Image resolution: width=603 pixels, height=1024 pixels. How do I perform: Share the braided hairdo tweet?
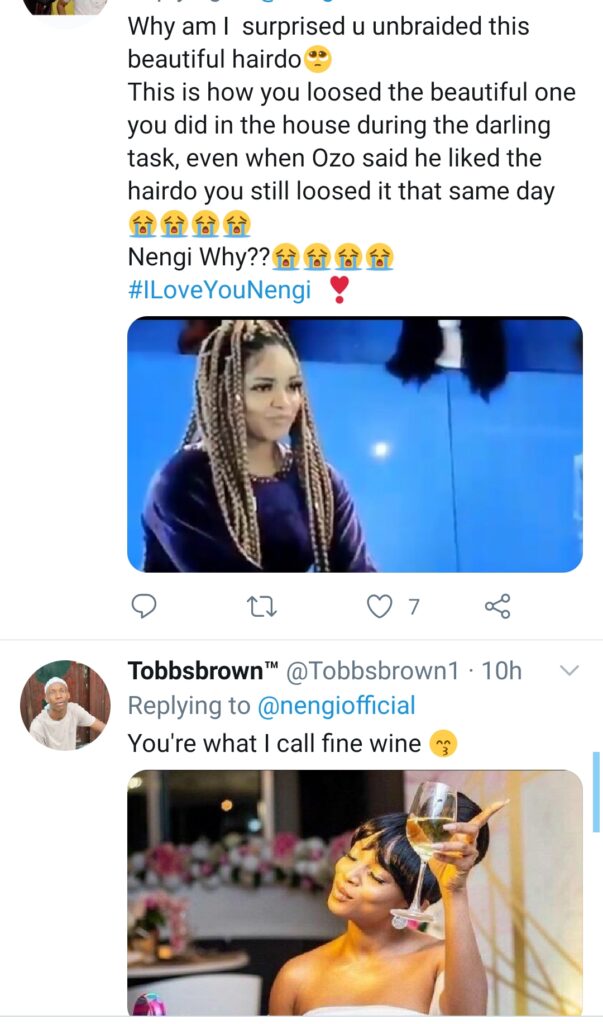click(x=497, y=605)
